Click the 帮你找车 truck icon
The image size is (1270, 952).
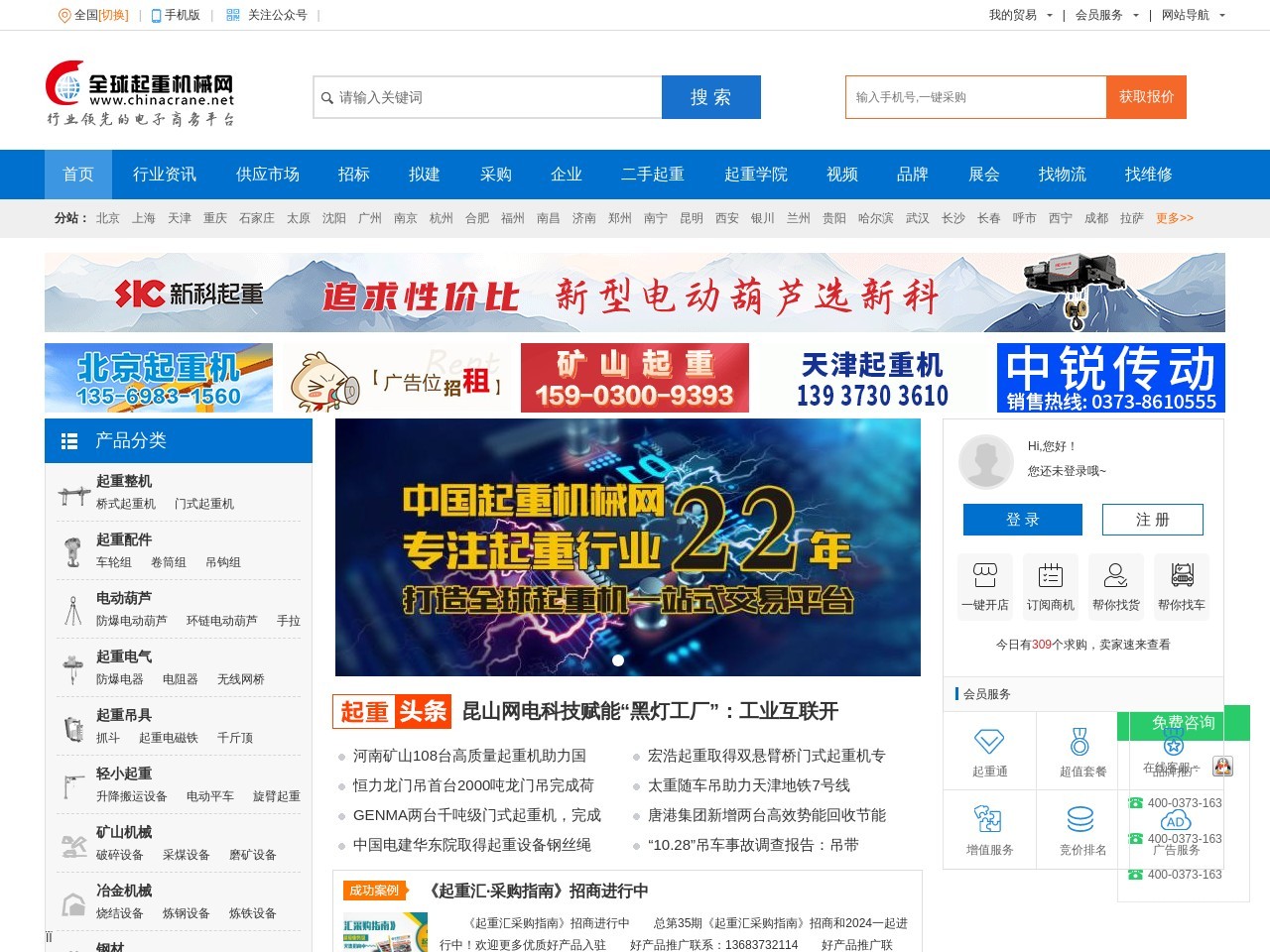coord(1182,575)
